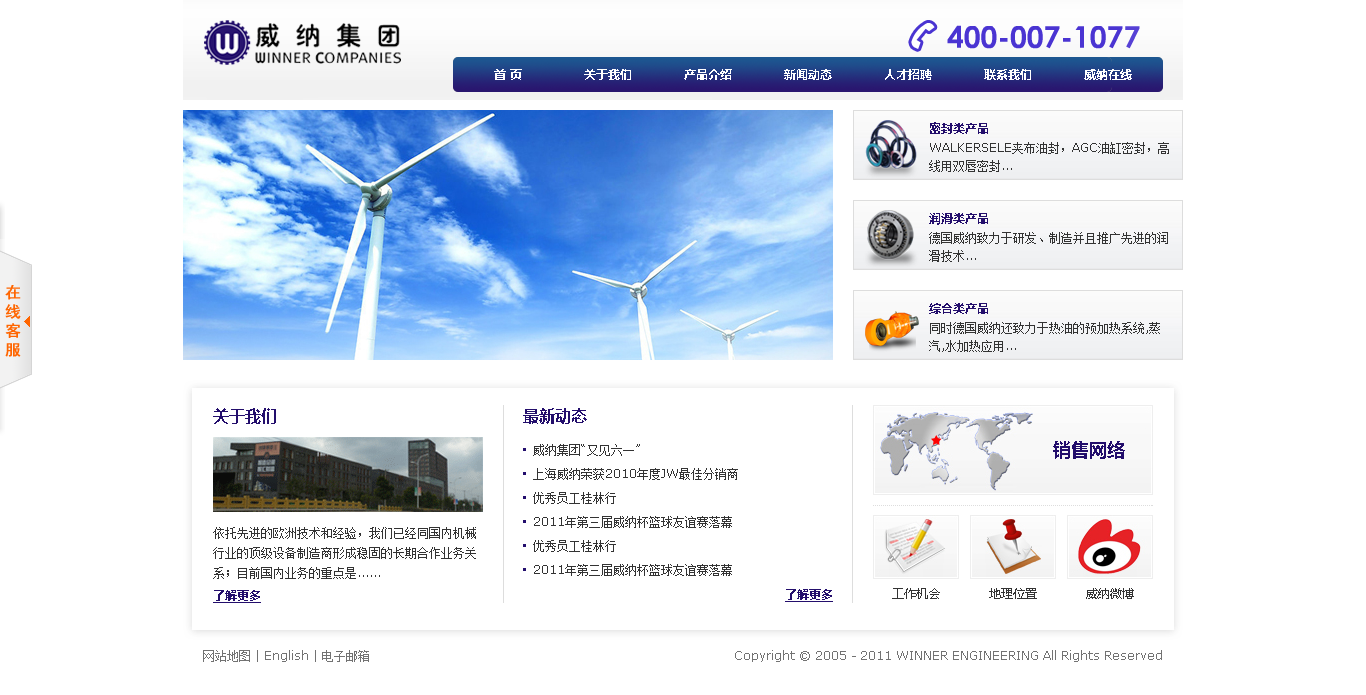Open 联系我们 from the navigation bar

(1007, 75)
